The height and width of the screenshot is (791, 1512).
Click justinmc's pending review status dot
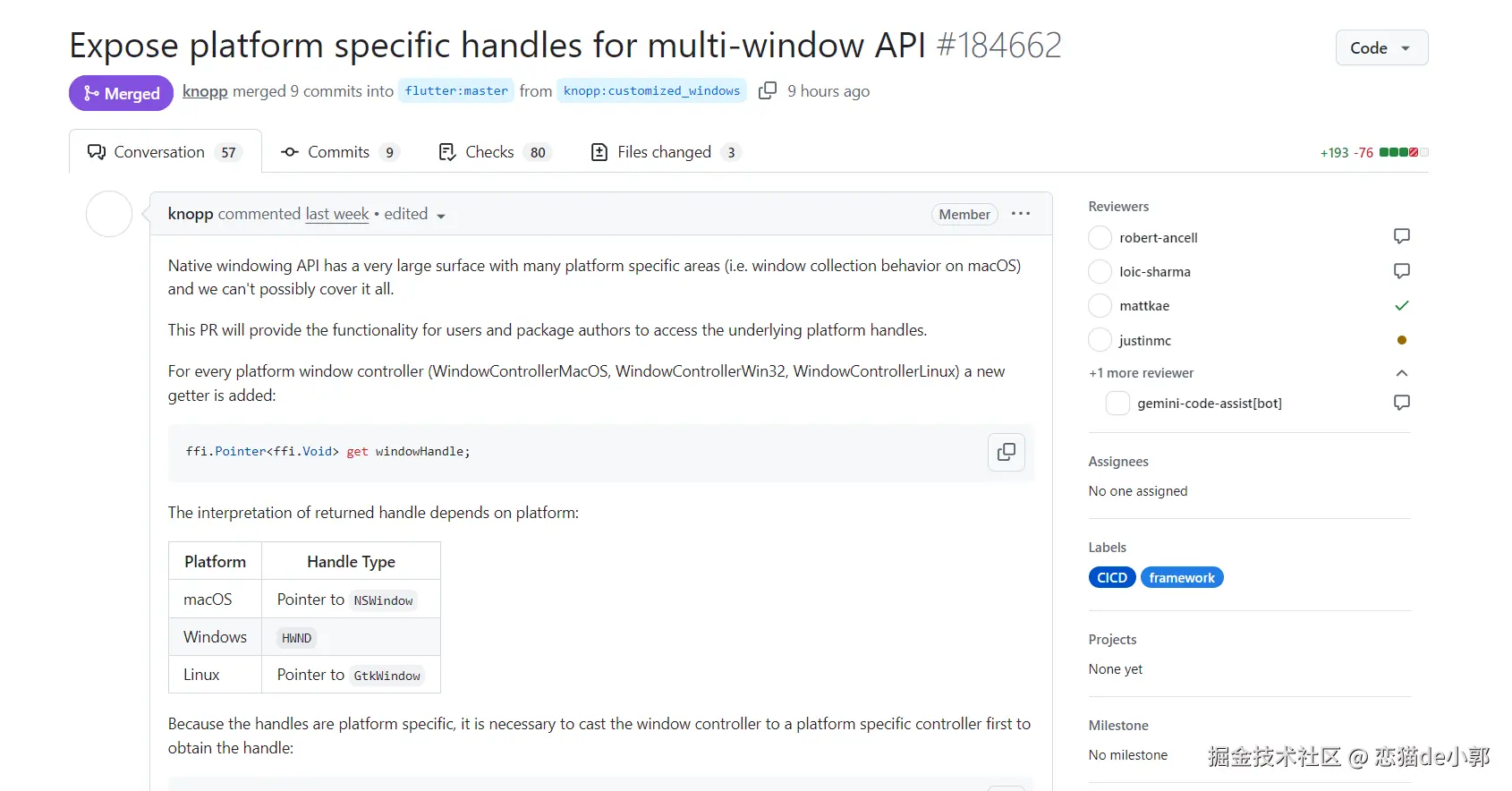pos(1401,340)
